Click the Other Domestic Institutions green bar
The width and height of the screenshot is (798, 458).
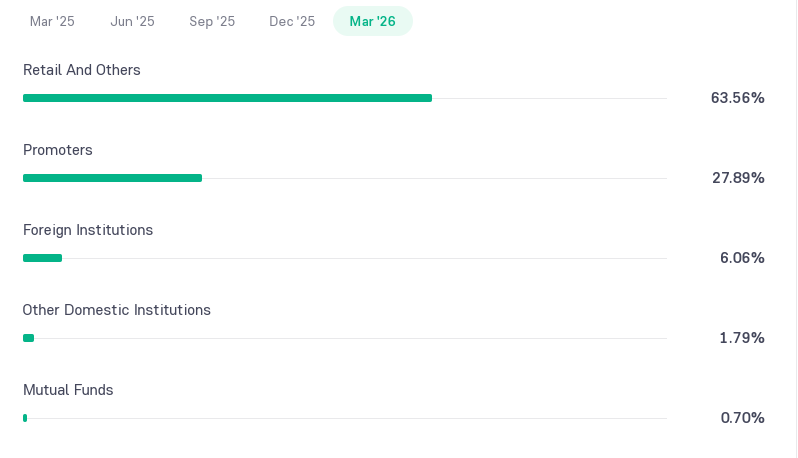coord(28,338)
